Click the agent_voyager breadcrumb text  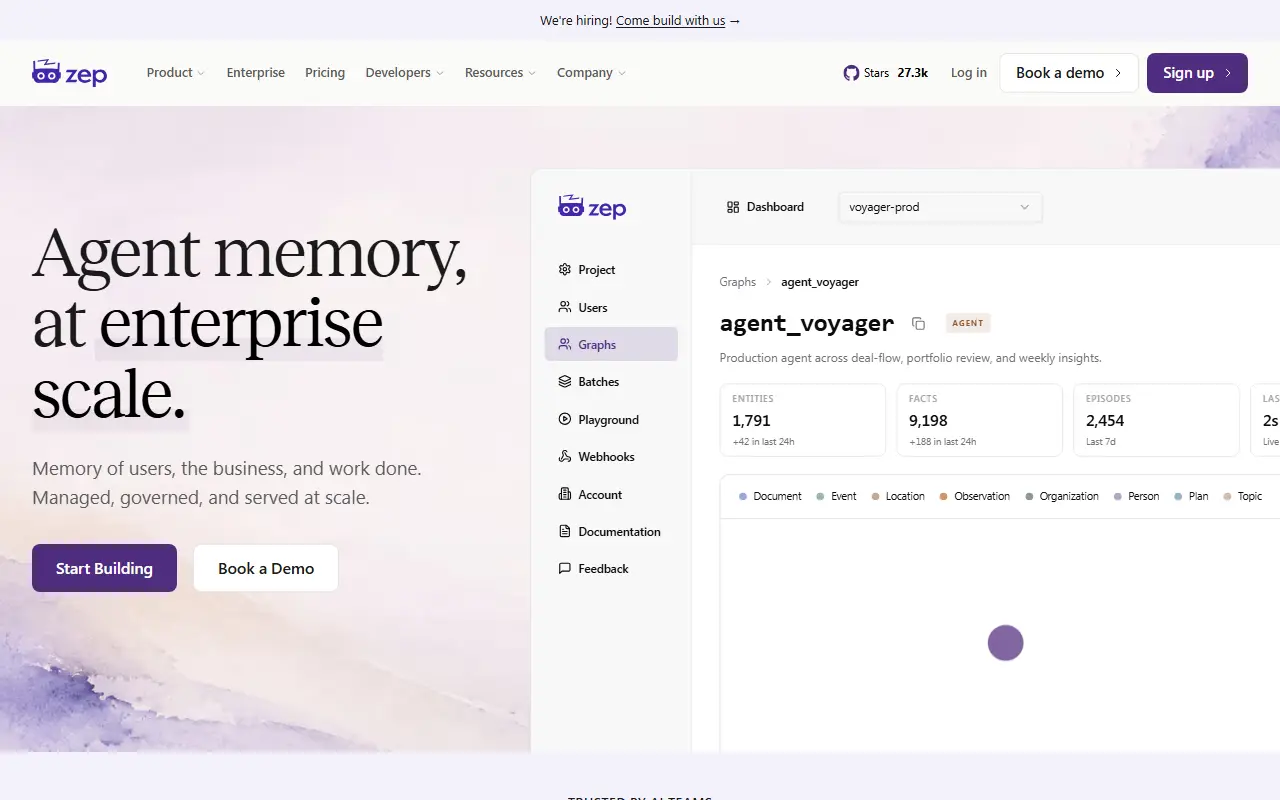pos(820,282)
